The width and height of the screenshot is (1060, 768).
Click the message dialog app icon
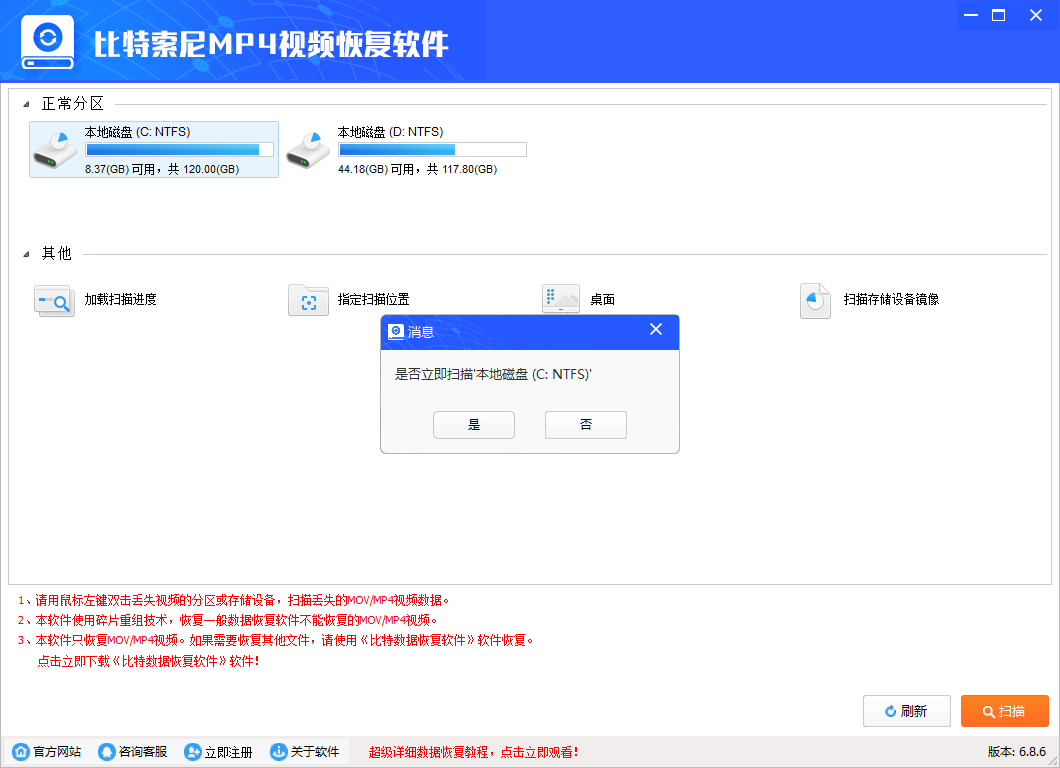click(x=395, y=331)
